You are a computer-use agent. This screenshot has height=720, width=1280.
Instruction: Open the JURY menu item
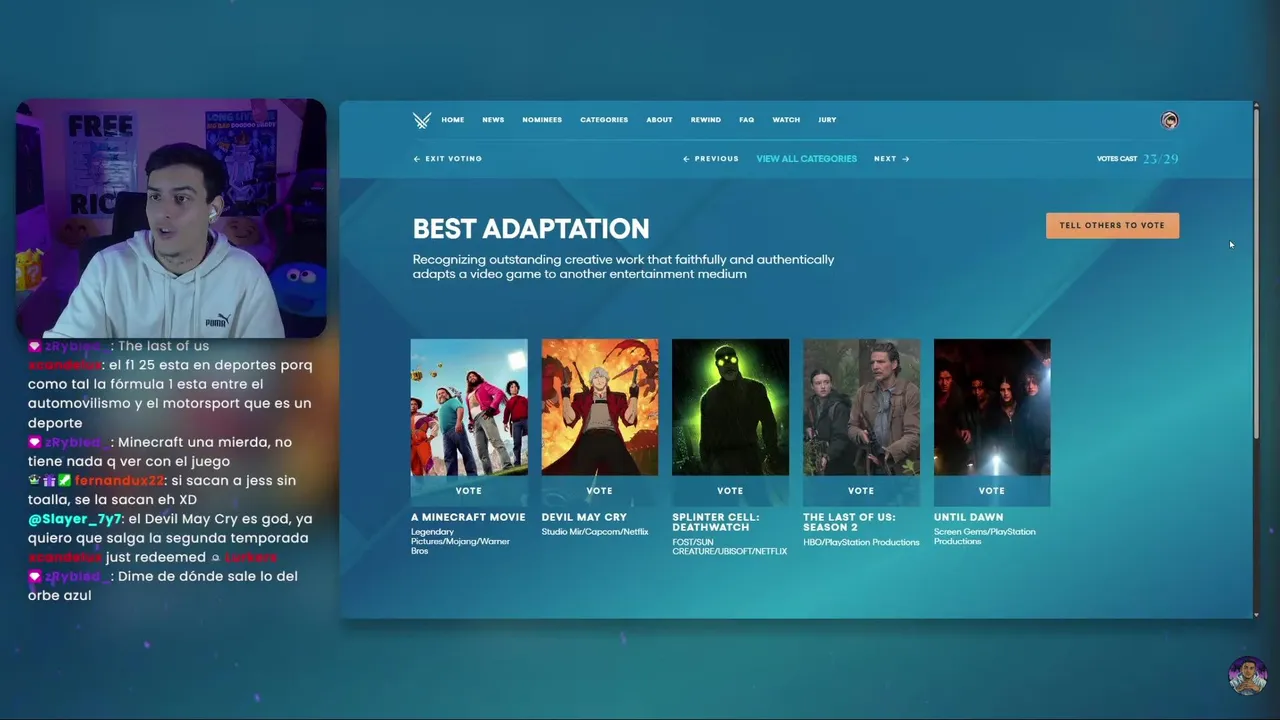point(827,120)
